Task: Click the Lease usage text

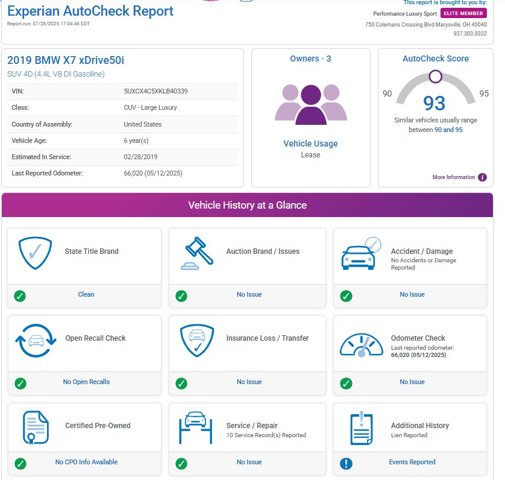Action: click(x=311, y=155)
